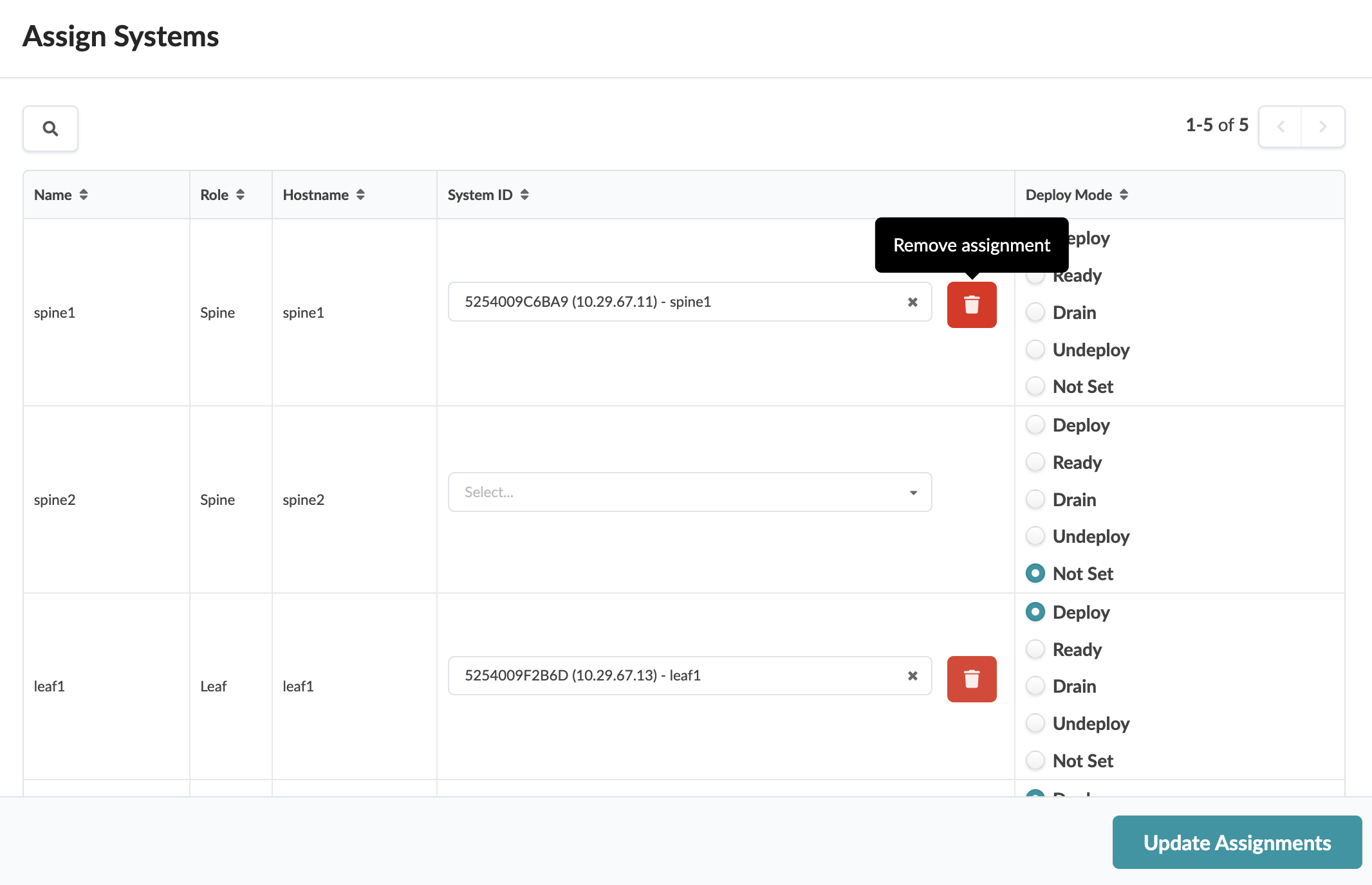
Task: Go to previous page arrow
Action: (x=1281, y=127)
